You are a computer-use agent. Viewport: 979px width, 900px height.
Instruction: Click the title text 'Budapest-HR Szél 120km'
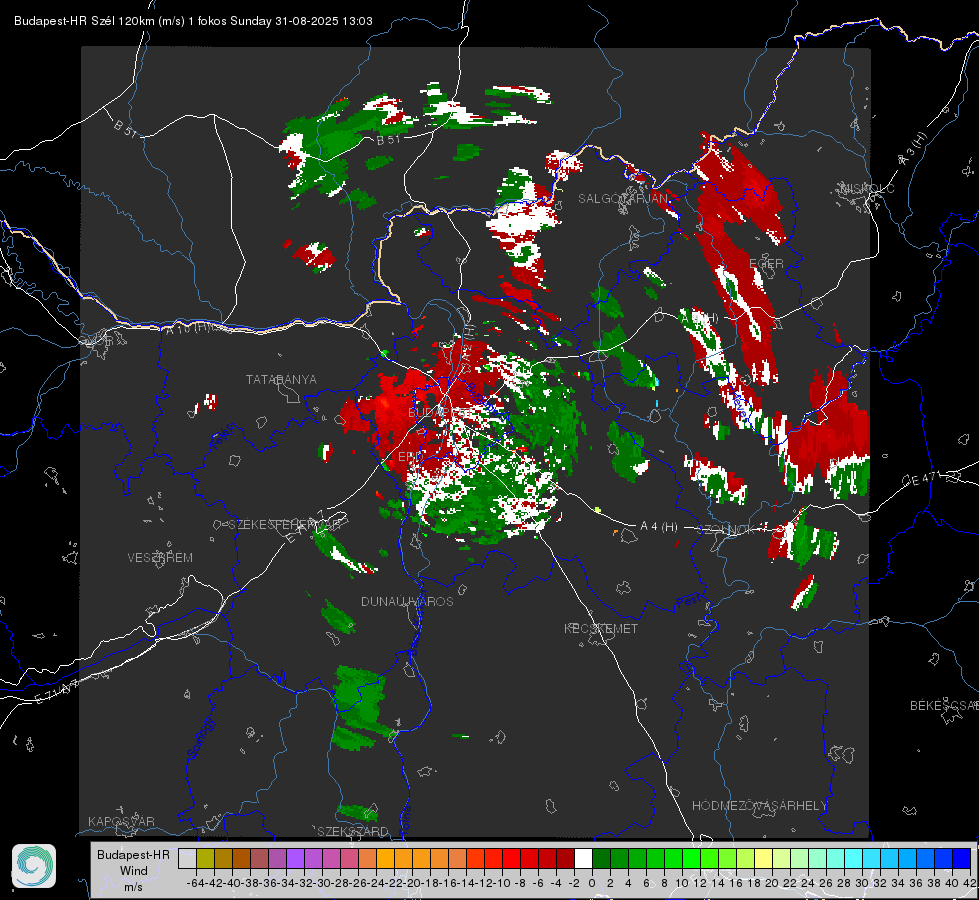click(84, 21)
